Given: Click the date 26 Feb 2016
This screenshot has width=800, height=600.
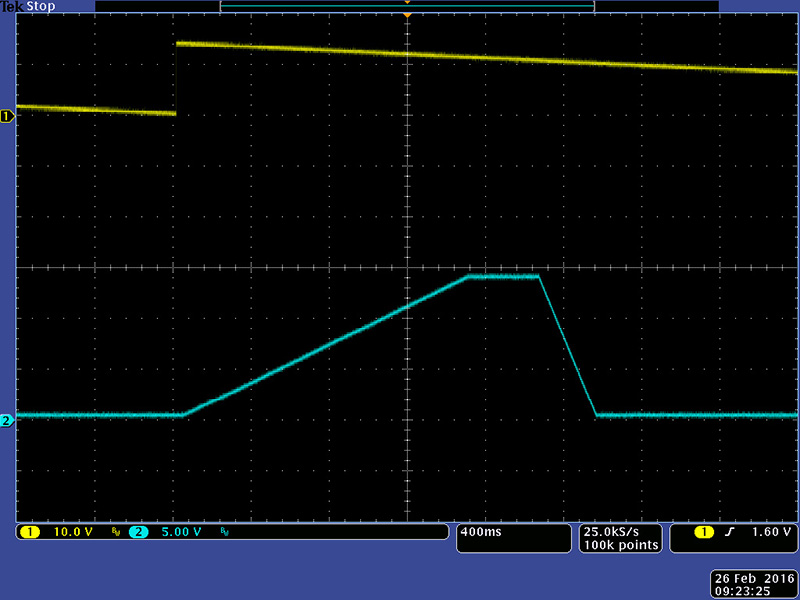Looking at the screenshot, I should (753, 578).
